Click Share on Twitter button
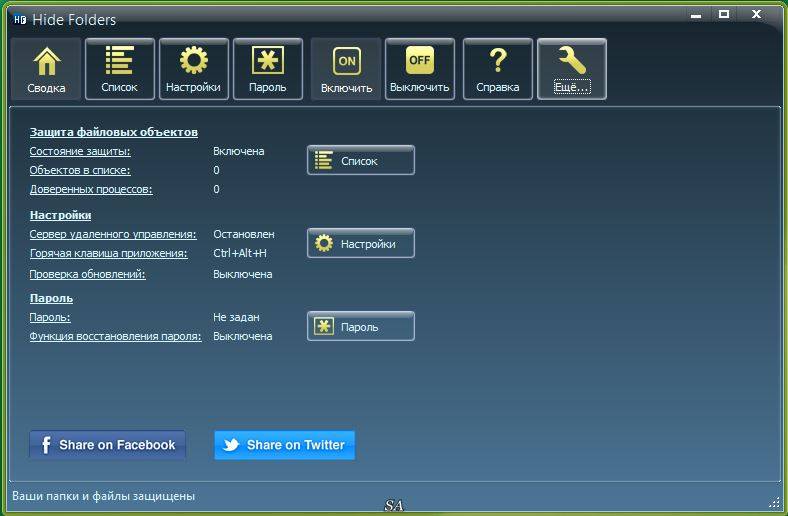This screenshot has width=788, height=516. (284, 445)
